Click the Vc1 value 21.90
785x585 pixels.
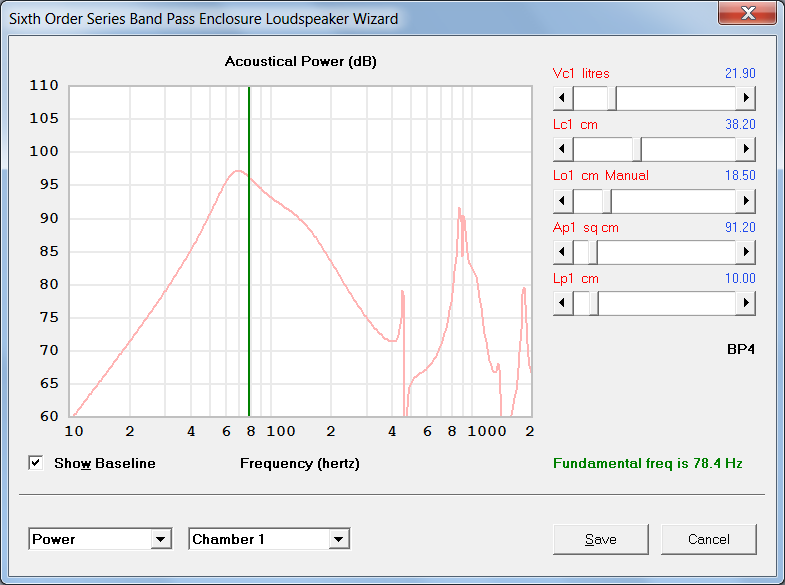coord(740,74)
